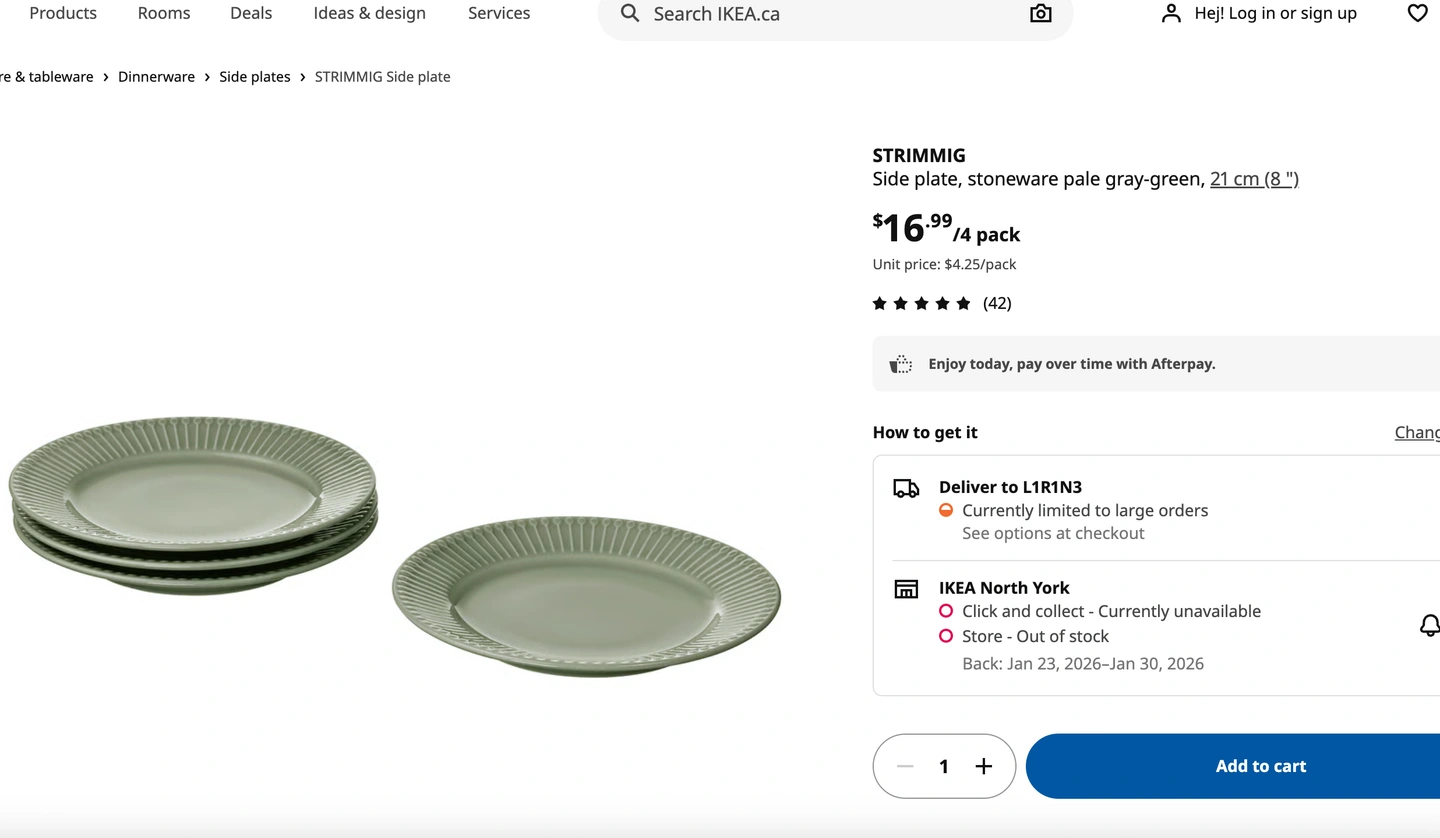The width and height of the screenshot is (1440, 838).
Task: Click the profile account icon
Action: 1171,13
